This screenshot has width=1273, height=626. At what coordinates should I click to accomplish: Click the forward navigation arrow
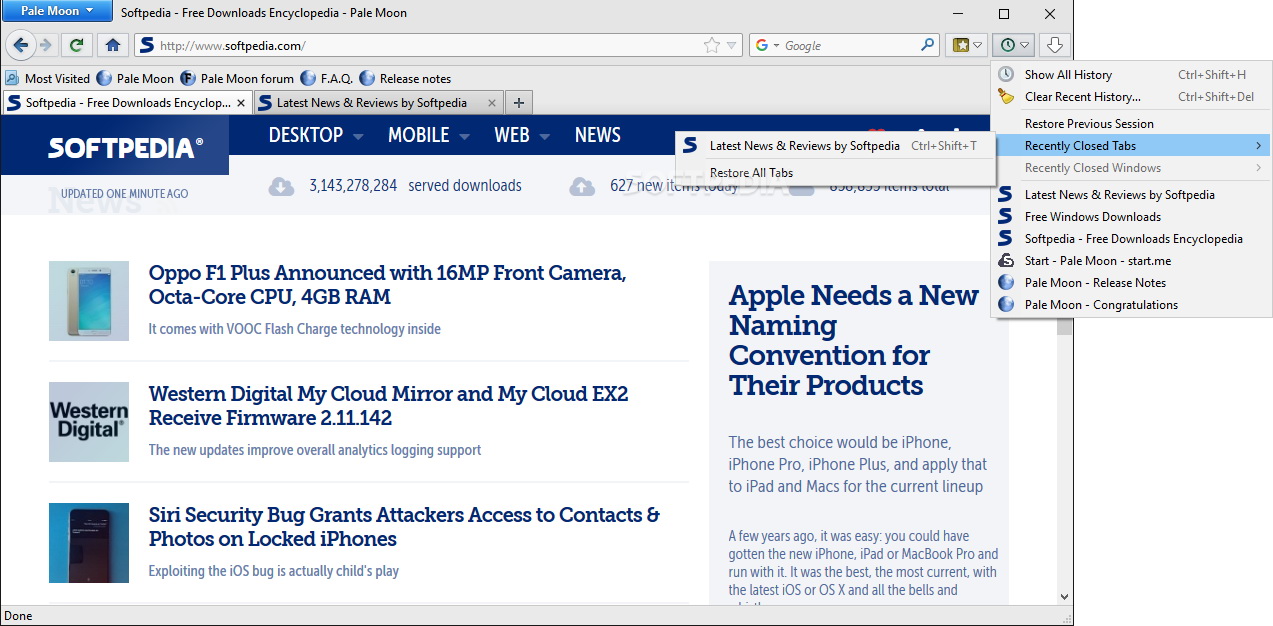(x=45, y=45)
